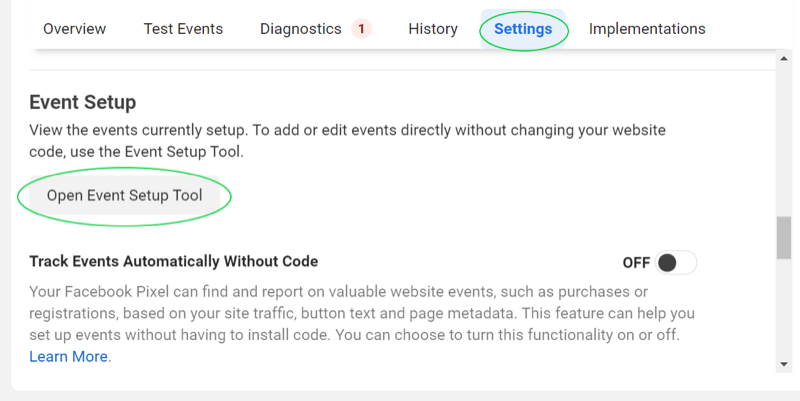Open the History tab

pyautogui.click(x=433, y=29)
